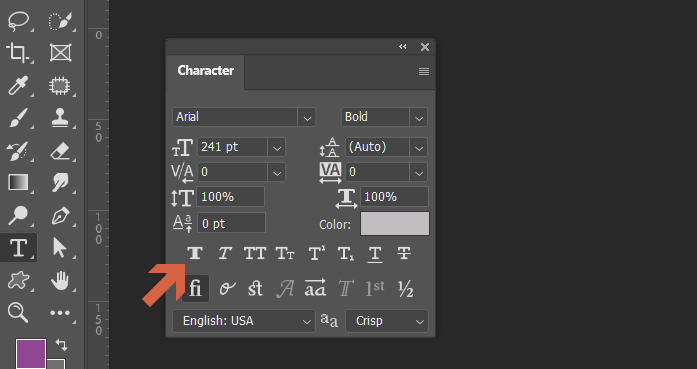Click the baseline shift 0 pt field
This screenshot has height=369, width=697.
(x=231, y=223)
